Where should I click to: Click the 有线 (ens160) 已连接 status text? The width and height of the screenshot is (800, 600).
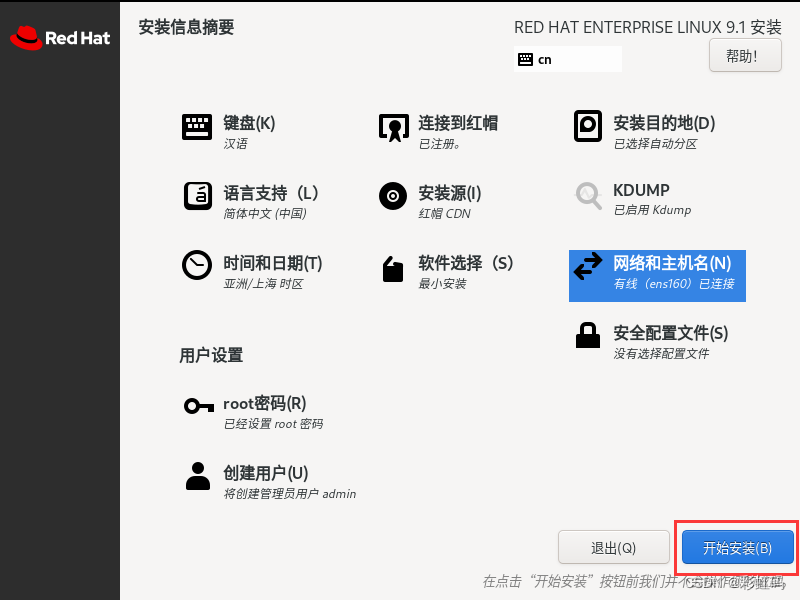674,284
